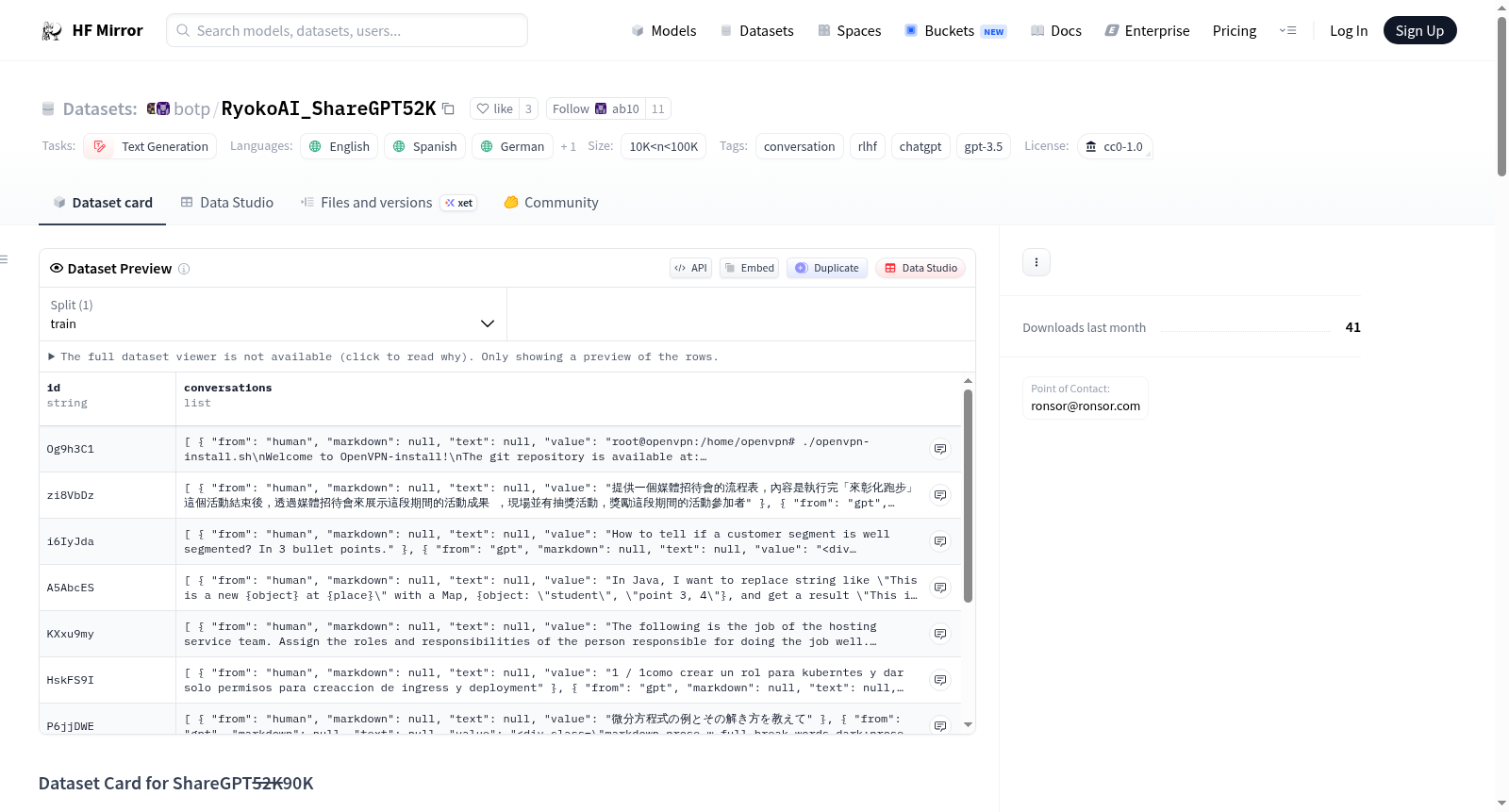Image resolution: width=1509 pixels, height=812 pixels.
Task: Click the HF Mirror logo icon
Action: (52, 31)
